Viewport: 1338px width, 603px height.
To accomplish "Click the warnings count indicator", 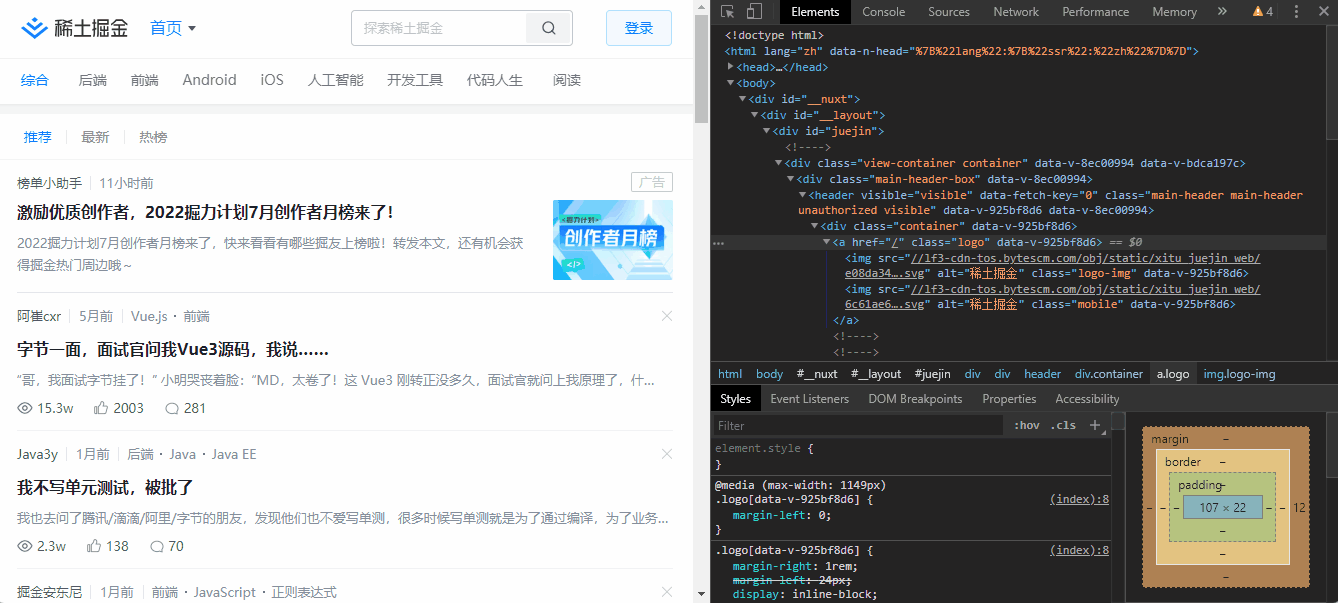I will tap(1263, 12).
